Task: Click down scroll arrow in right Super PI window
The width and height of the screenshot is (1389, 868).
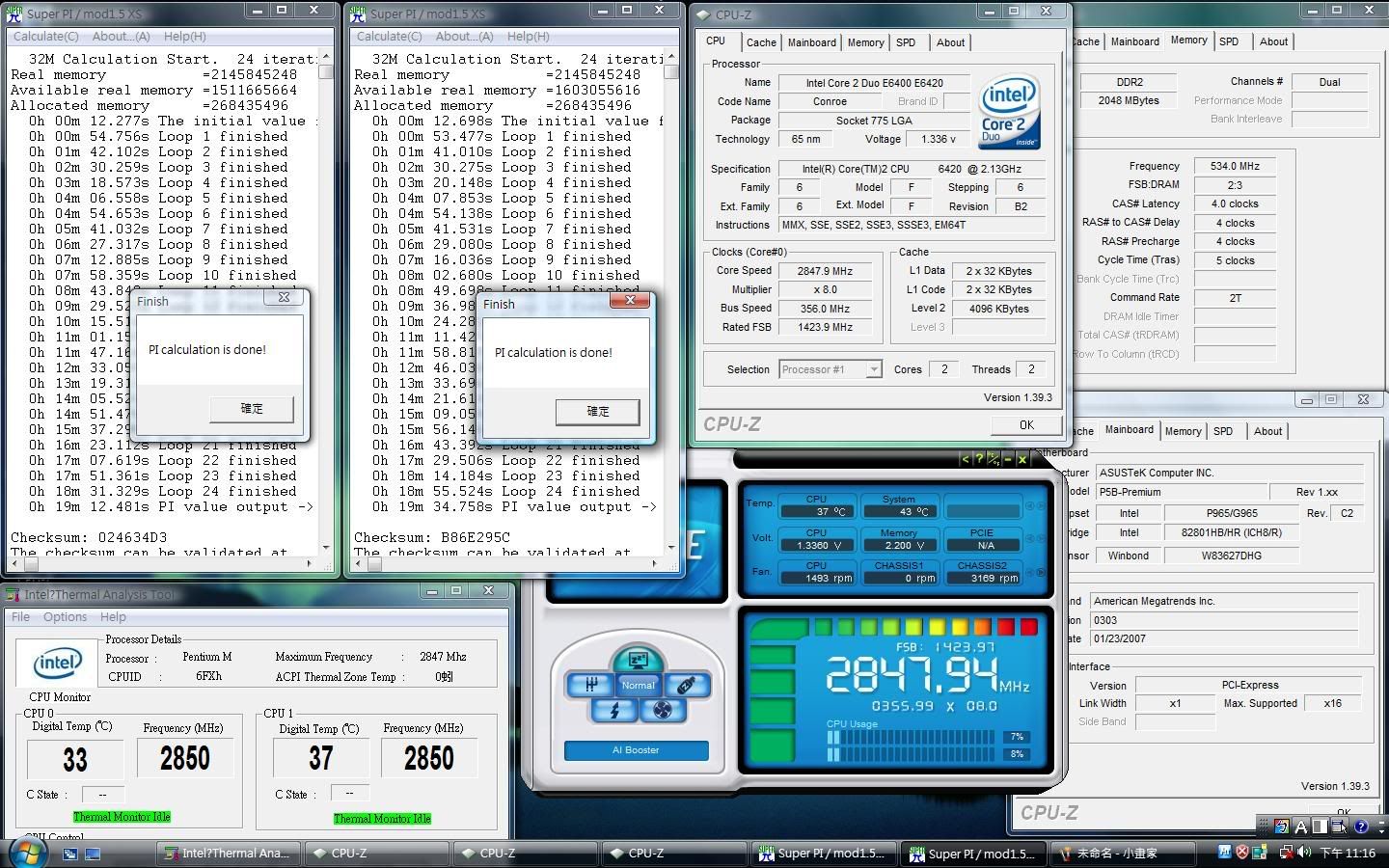Action: (x=670, y=548)
